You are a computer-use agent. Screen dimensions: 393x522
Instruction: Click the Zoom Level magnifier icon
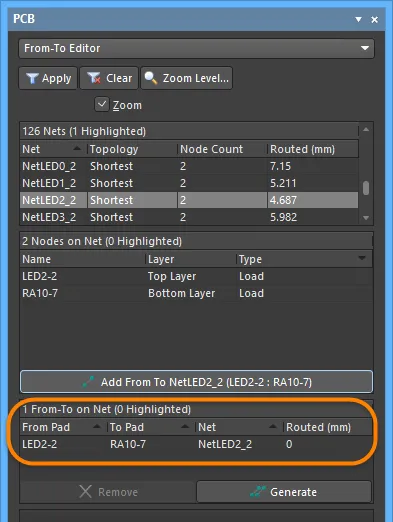[151, 78]
